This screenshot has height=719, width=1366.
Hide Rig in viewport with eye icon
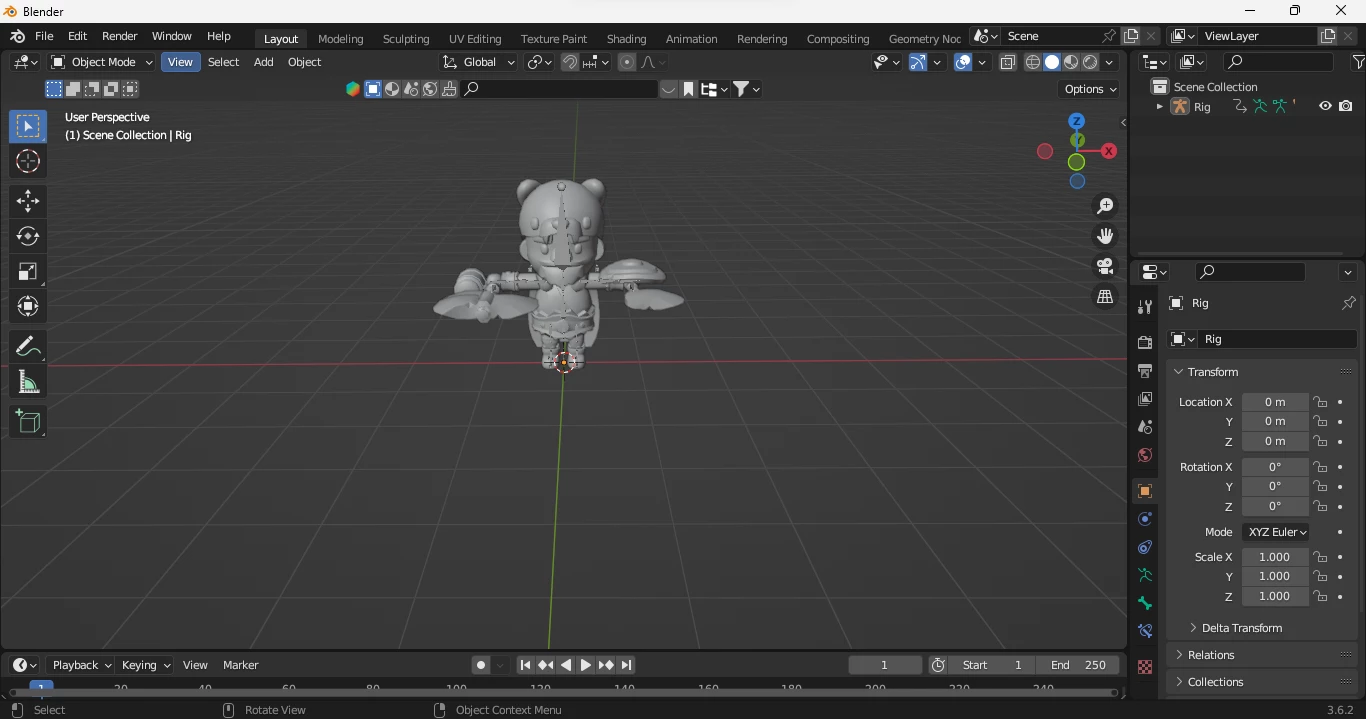[1325, 106]
